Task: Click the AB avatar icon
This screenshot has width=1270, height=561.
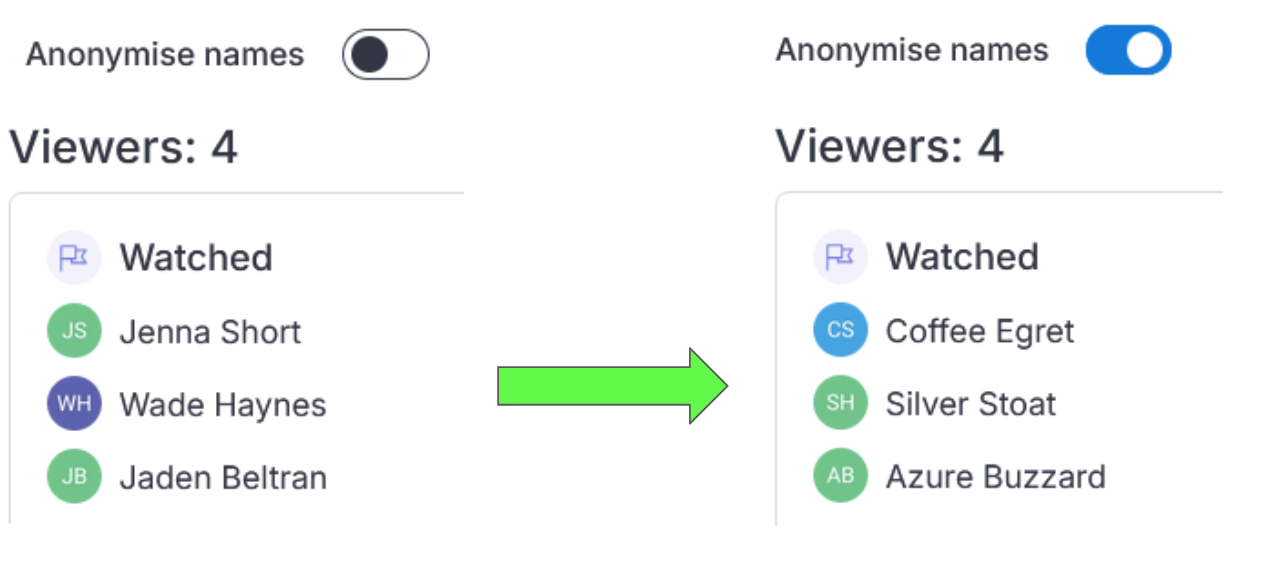Action: [x=840, y=475]
